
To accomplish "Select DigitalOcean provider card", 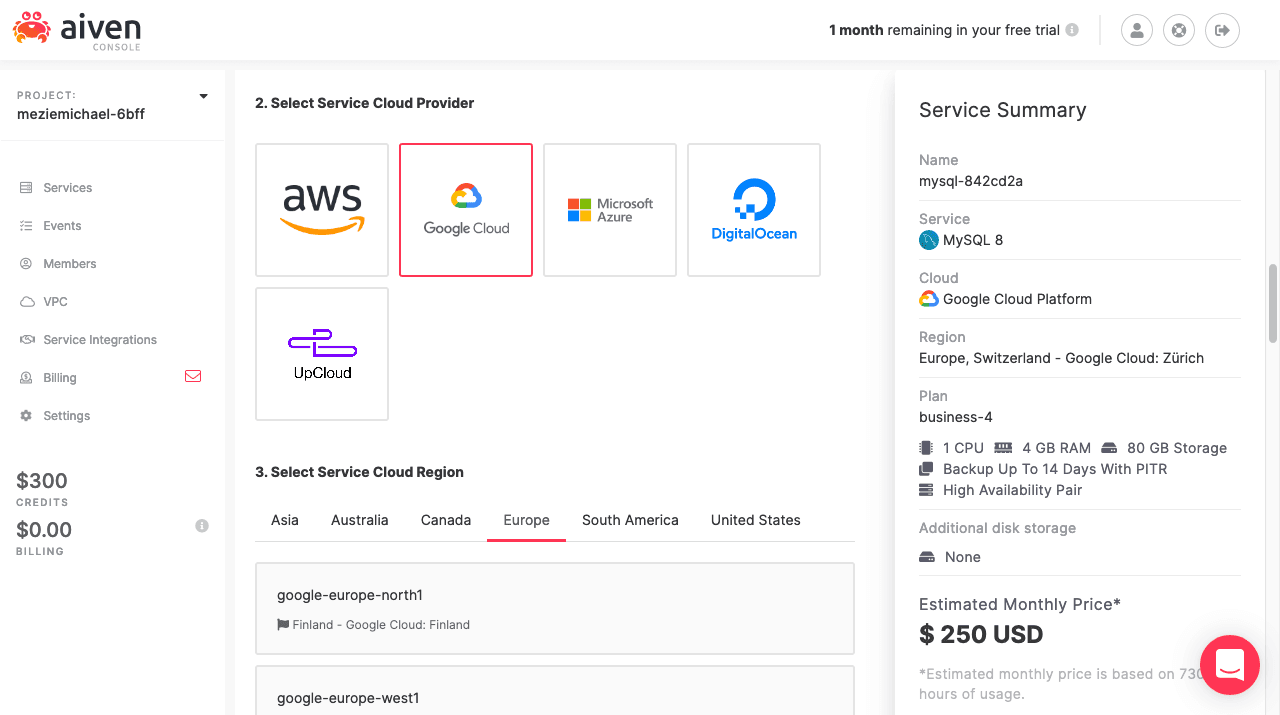I will click(754, 210).
